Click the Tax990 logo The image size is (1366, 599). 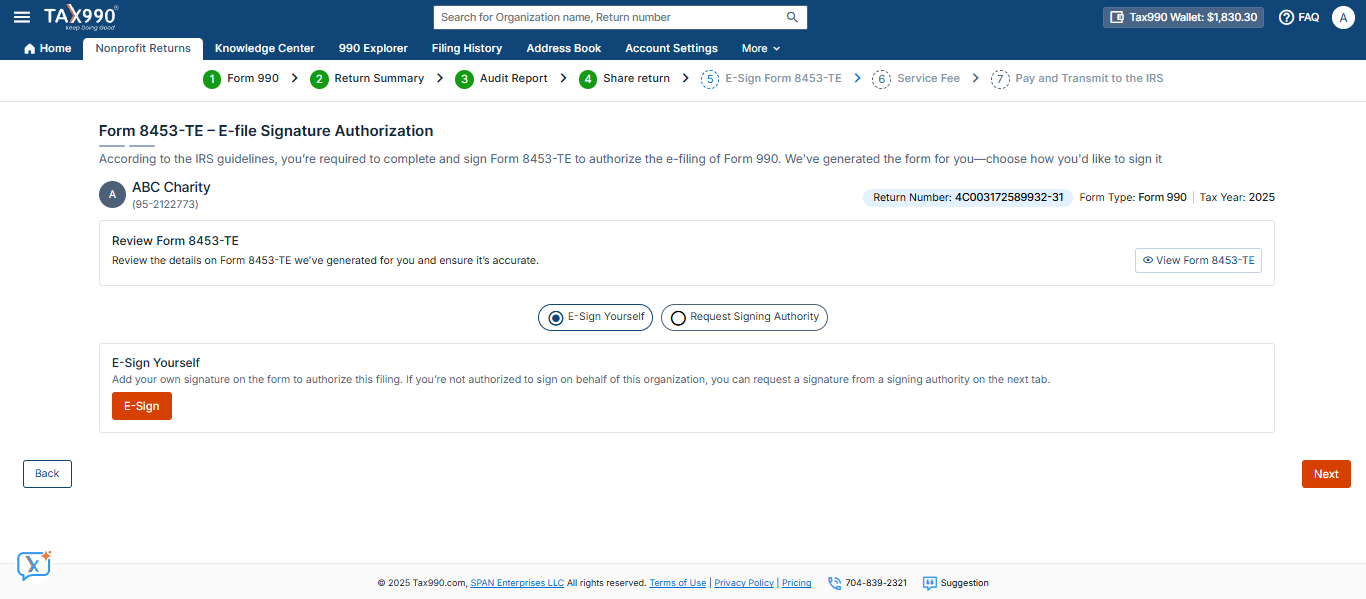click(81, 17)
